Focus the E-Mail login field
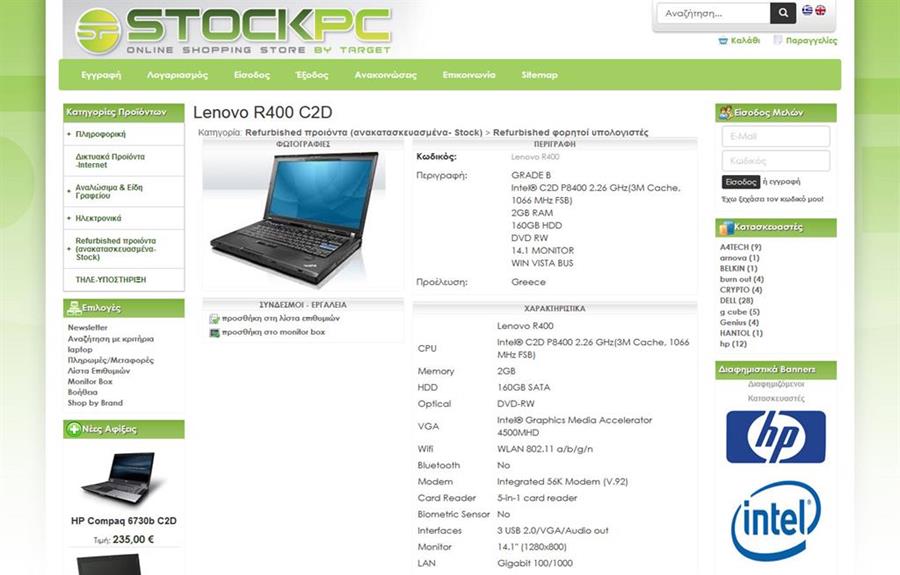 775,137
